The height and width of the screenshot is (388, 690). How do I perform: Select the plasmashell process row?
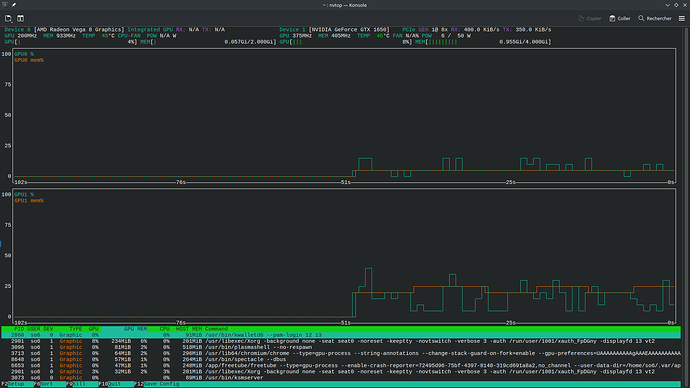[x=341, y=347]
